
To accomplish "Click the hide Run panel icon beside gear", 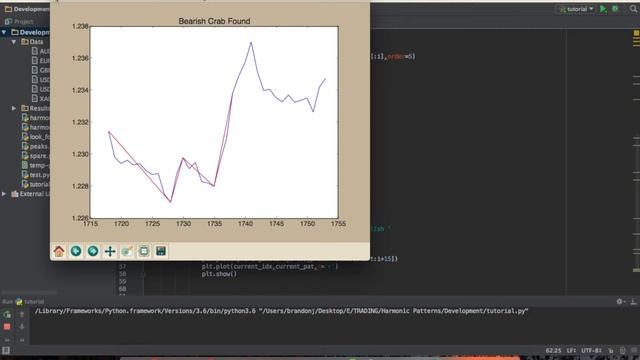I will click(633, 302).
